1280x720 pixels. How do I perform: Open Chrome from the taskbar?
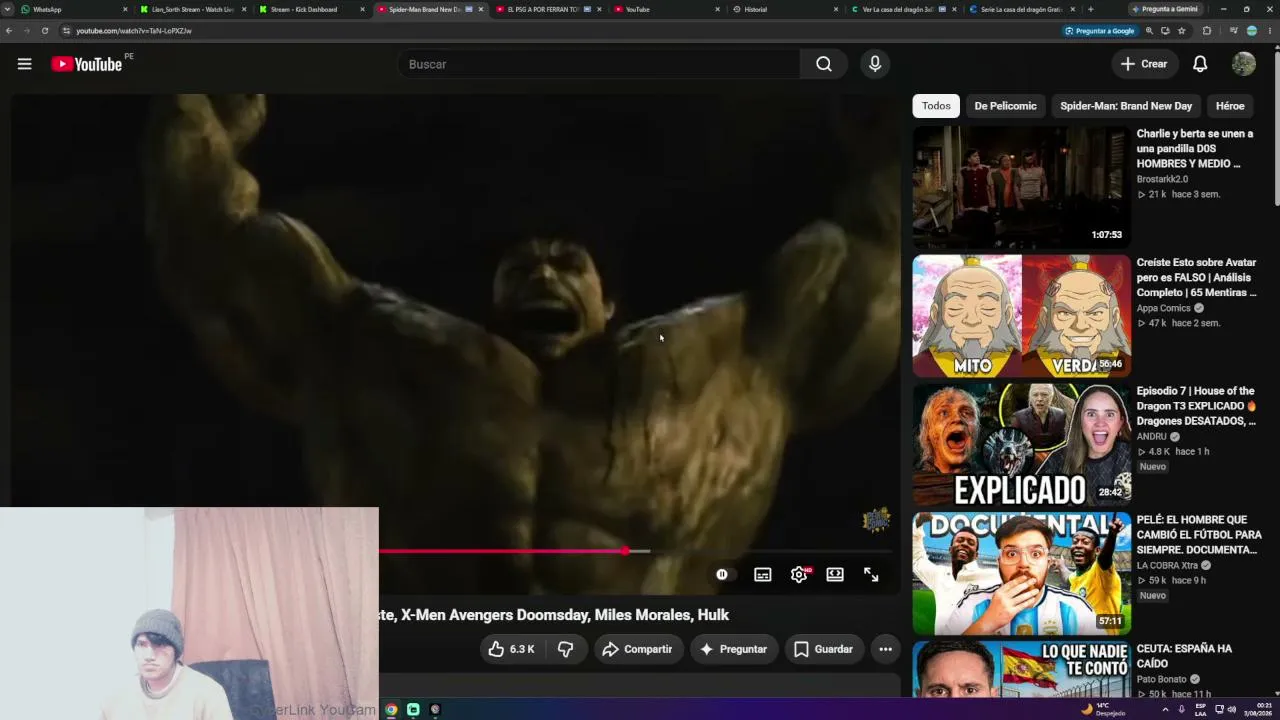(x=391, y=710)
